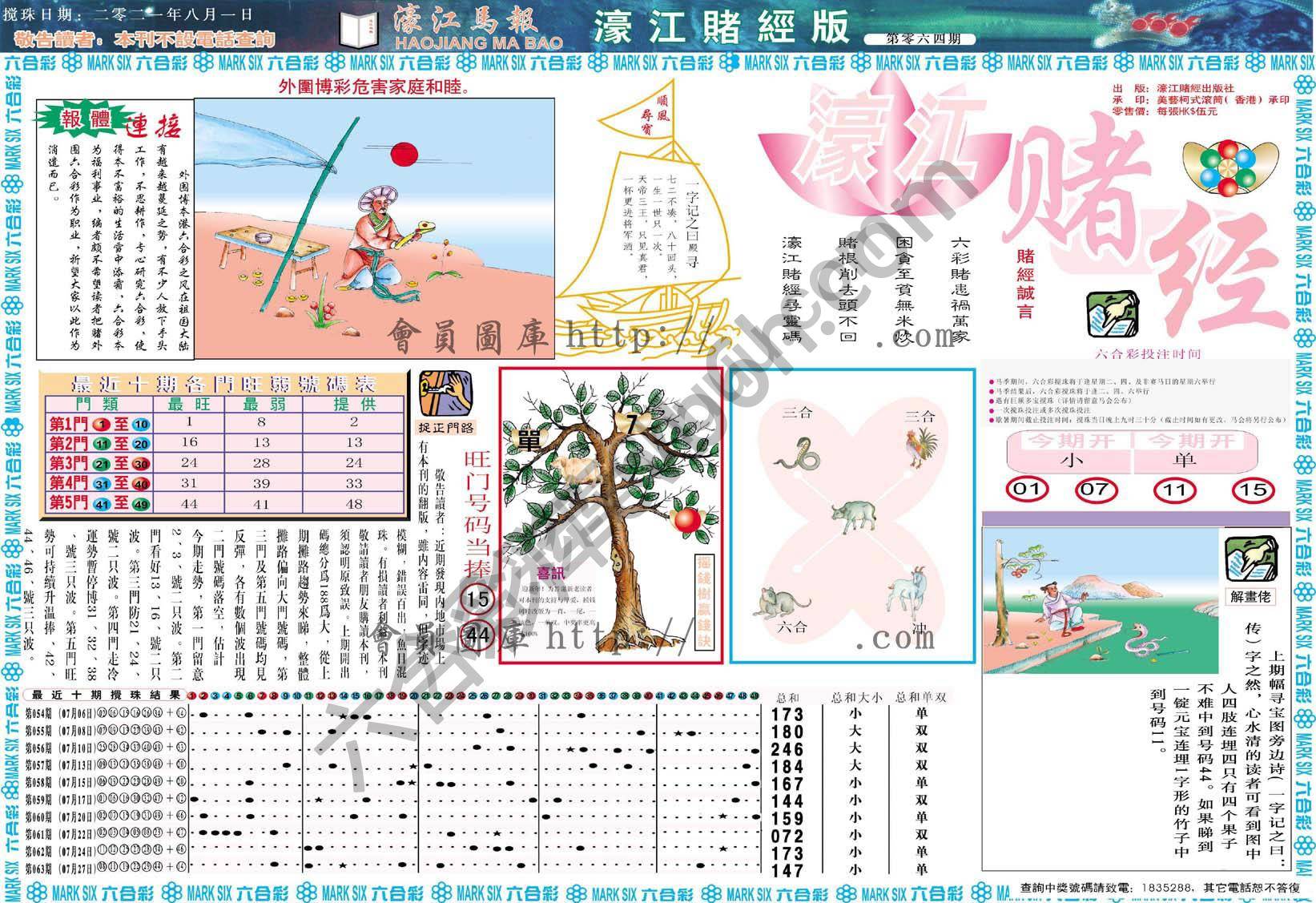
Task: Click the 今期开 小 prediction box
Action: coord(1070,452)
